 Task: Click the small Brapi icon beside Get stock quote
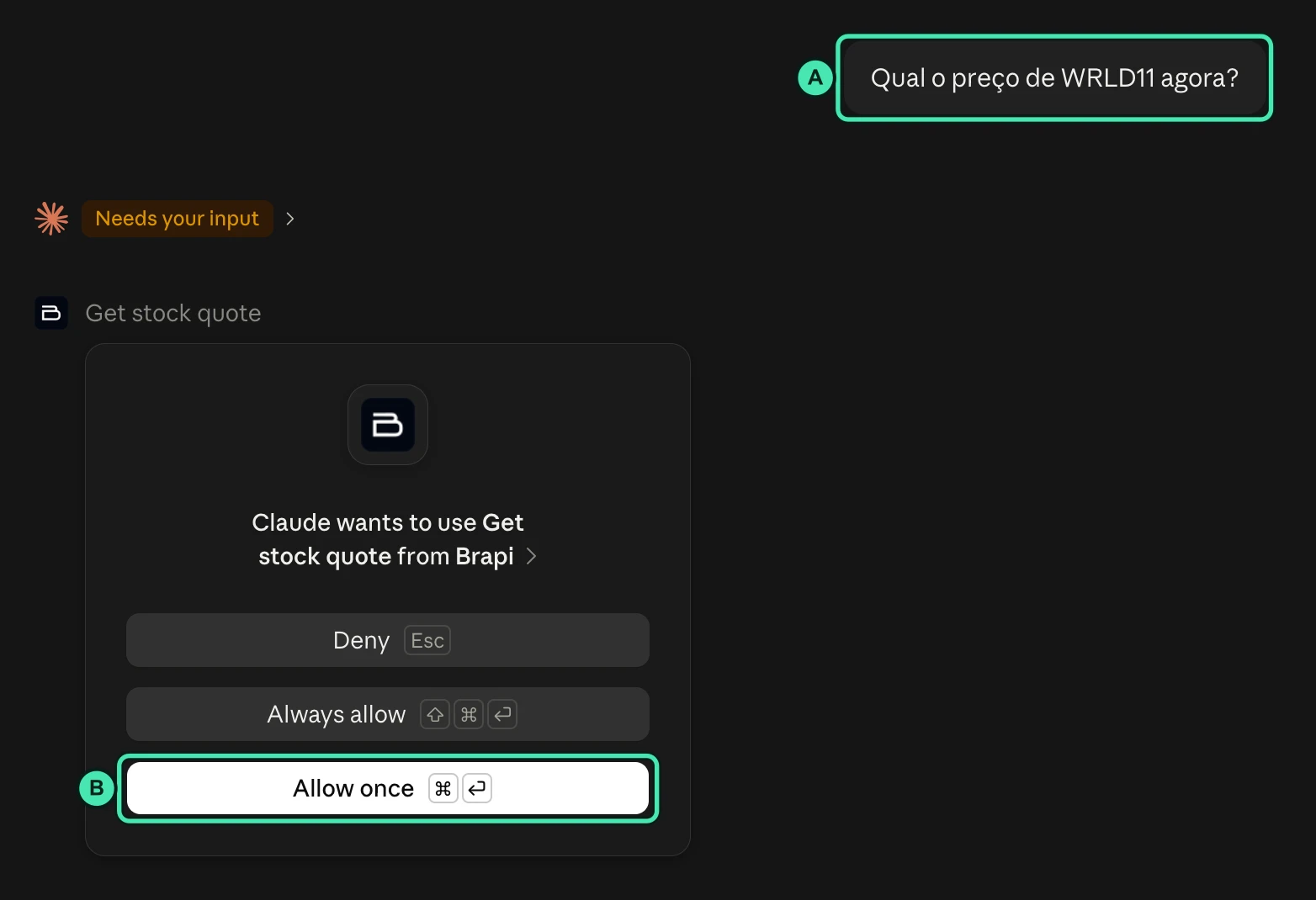(x=51, y=313)
